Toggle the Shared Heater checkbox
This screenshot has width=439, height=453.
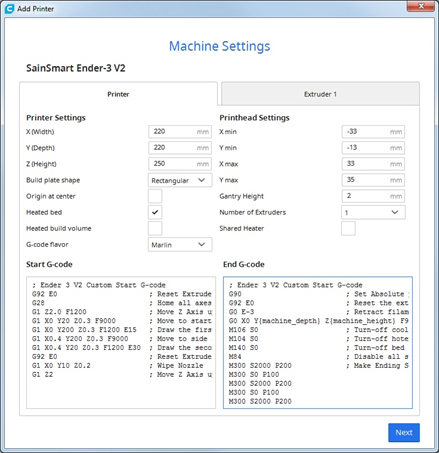click(348, 228)
